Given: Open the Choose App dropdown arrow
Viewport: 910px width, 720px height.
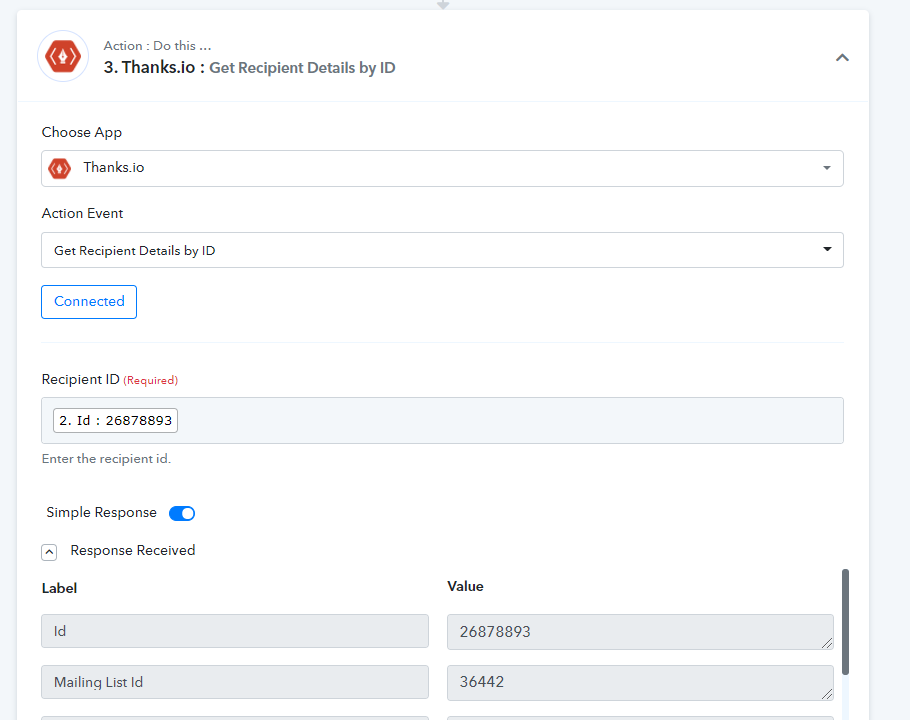Looking at the screenshot, I should [x=826, y=168].
